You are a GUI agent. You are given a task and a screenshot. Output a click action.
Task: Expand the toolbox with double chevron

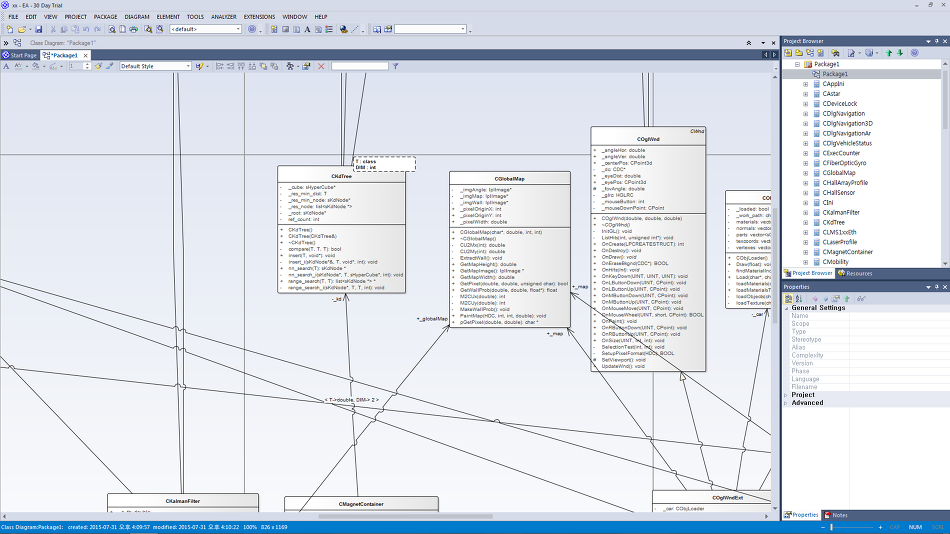[x=5, y=43]
